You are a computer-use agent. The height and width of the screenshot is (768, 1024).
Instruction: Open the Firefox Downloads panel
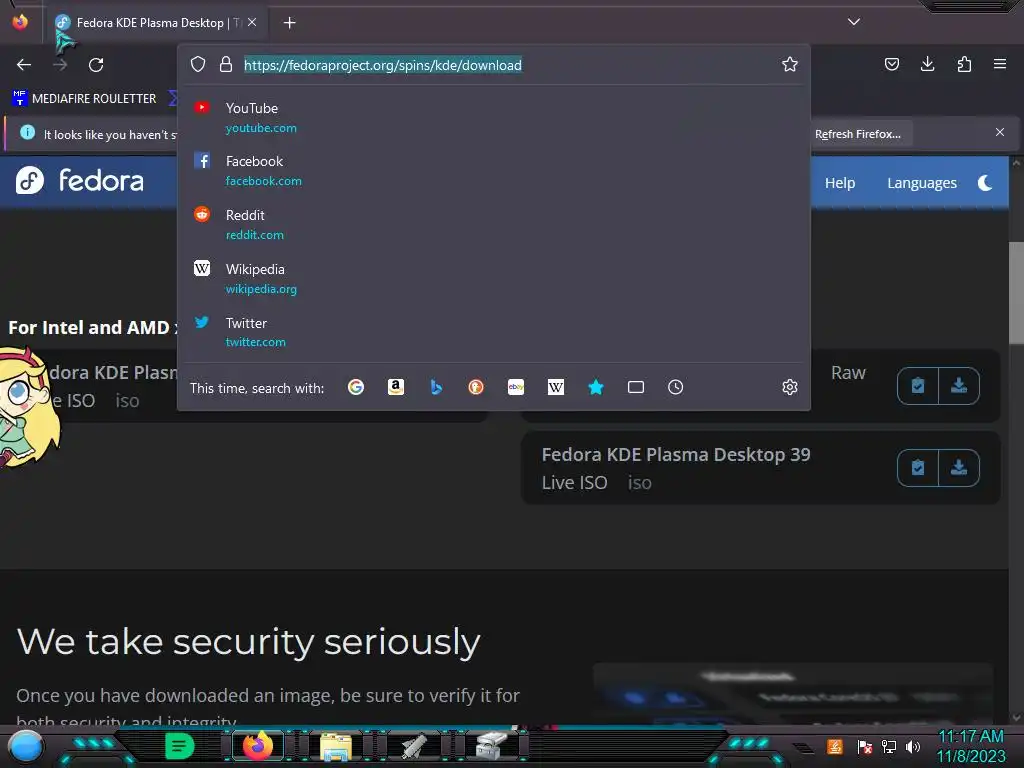(x=927, y=64)
